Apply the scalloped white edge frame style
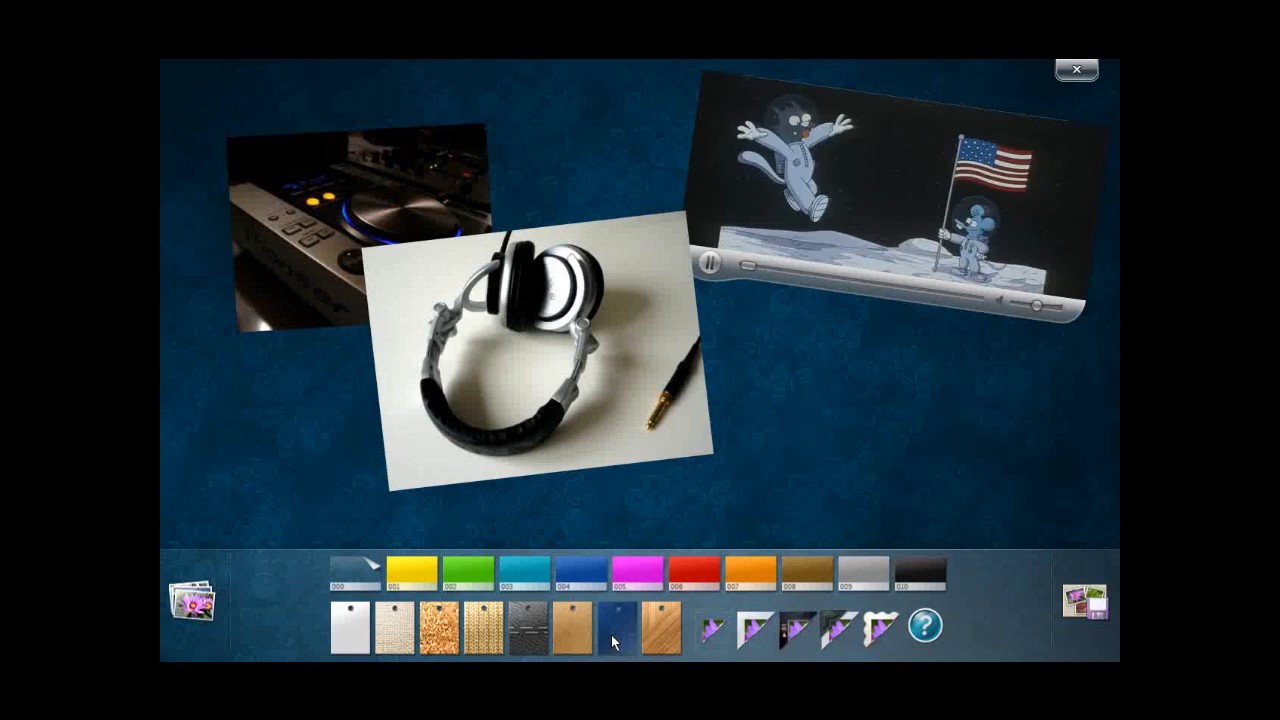1280x720 pixels. (x=881, y=630)
